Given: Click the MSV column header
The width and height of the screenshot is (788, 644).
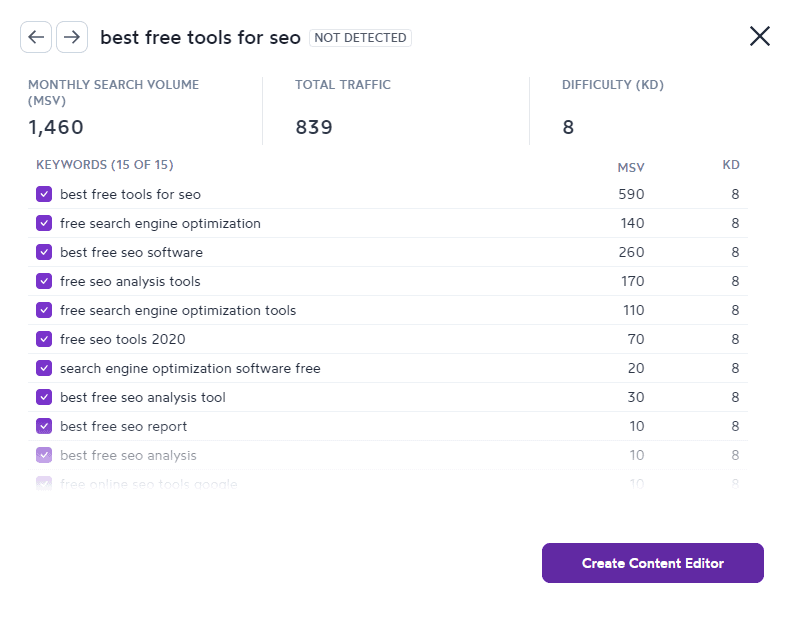Looking at the screenshot, I should (x=631, y=167).
